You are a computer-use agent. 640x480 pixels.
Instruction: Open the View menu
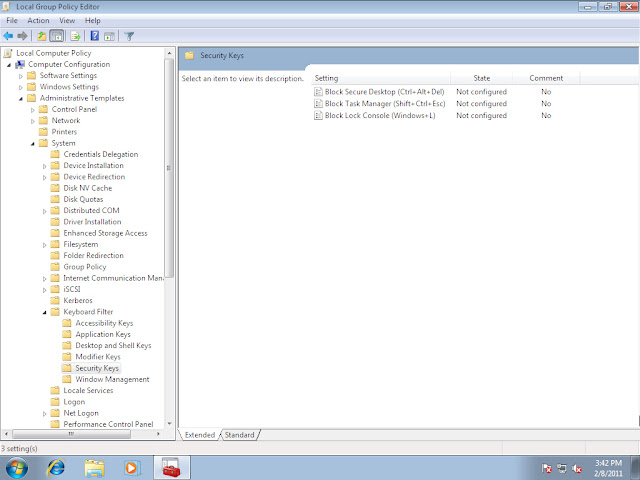(x=67, y=20)
